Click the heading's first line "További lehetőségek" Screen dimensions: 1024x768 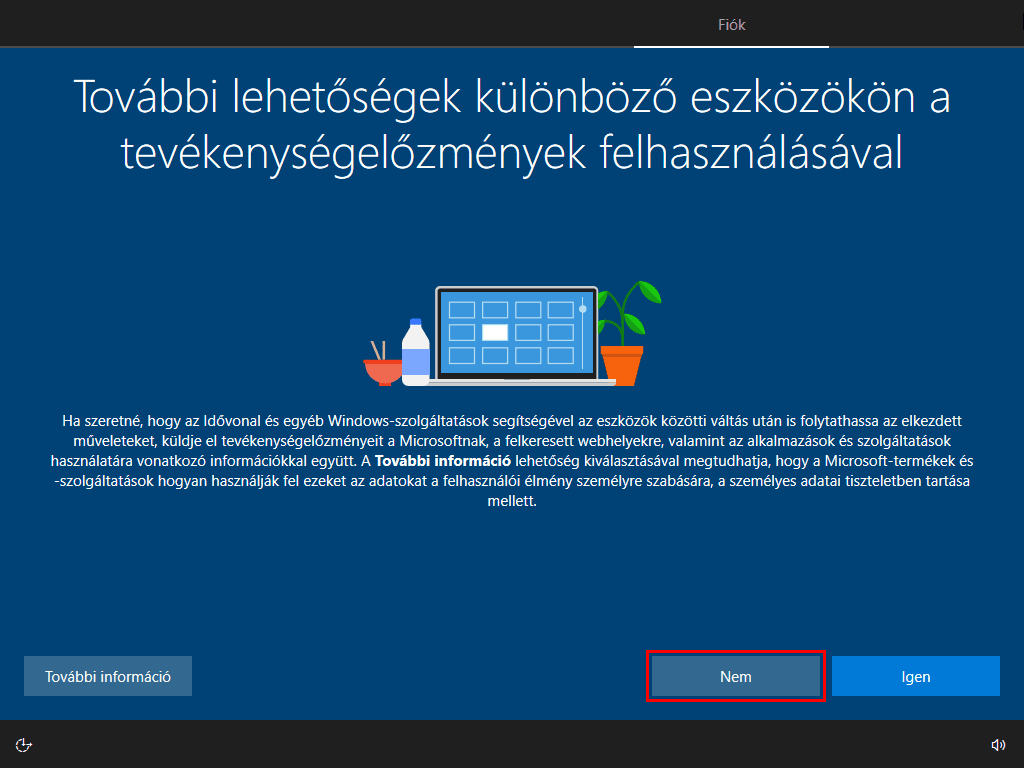[x=262, y=98]
